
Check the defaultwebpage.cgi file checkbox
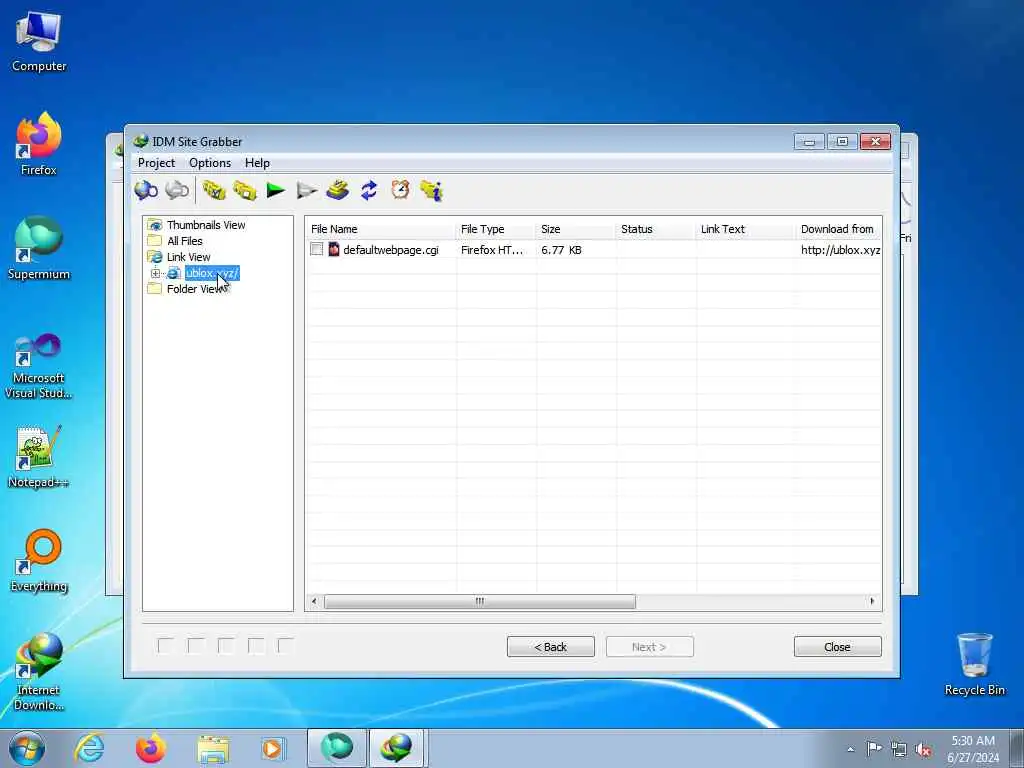317,249
